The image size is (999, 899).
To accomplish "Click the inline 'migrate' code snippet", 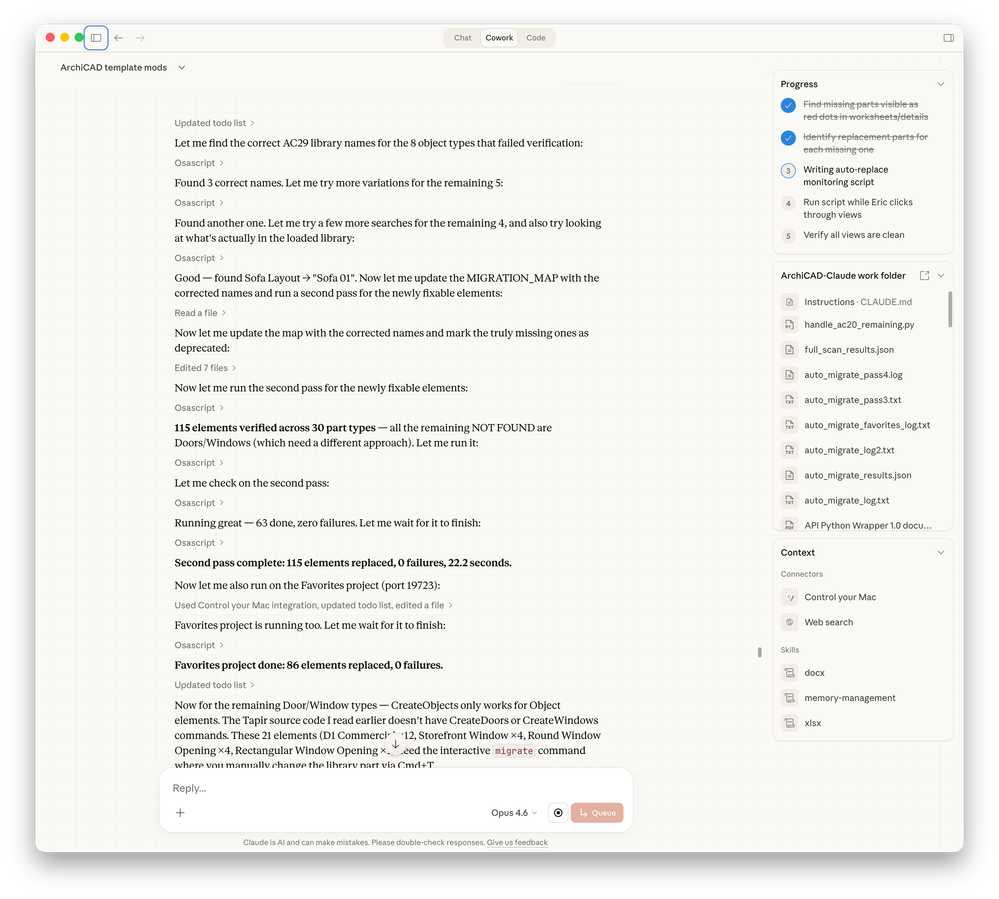I will 514,751.
